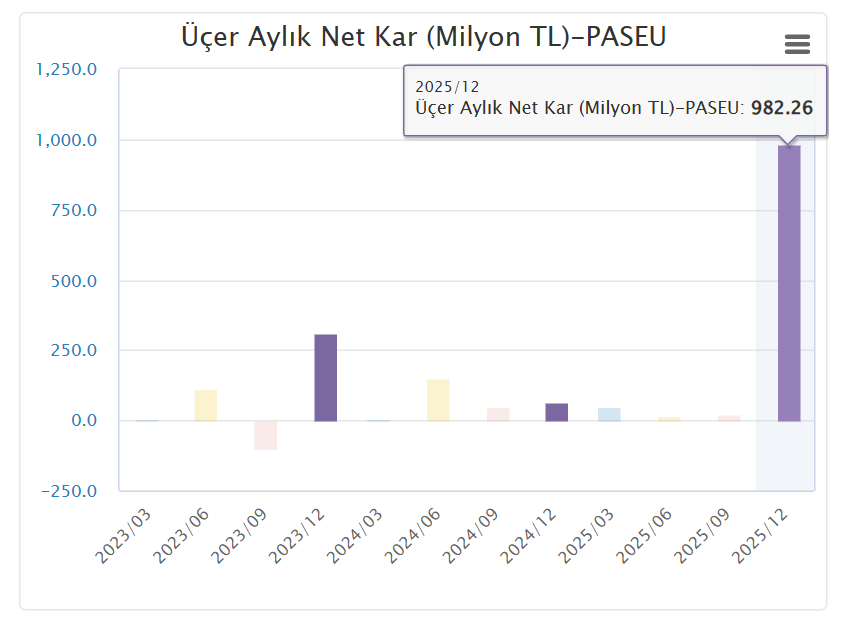
Task: Select the 2023/12 purple bar
Action: pos(326,377)
